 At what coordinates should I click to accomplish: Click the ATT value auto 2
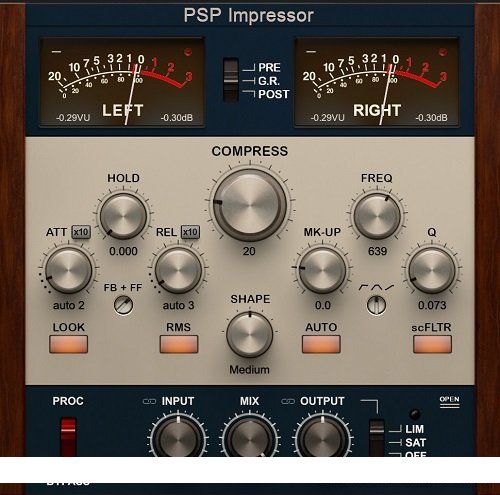pyautogui.click(x=69, y=305)
